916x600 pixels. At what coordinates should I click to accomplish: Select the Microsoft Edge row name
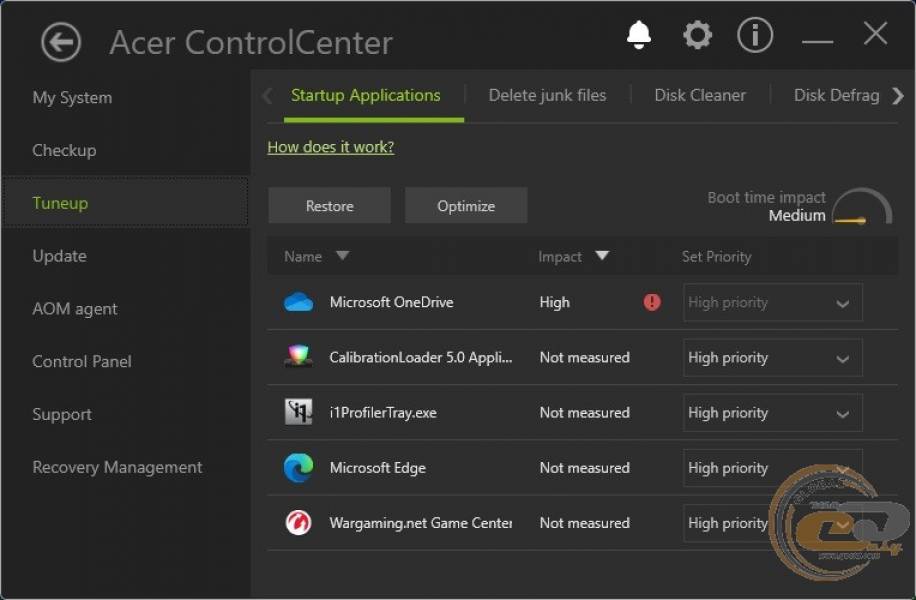coord(377,468)
